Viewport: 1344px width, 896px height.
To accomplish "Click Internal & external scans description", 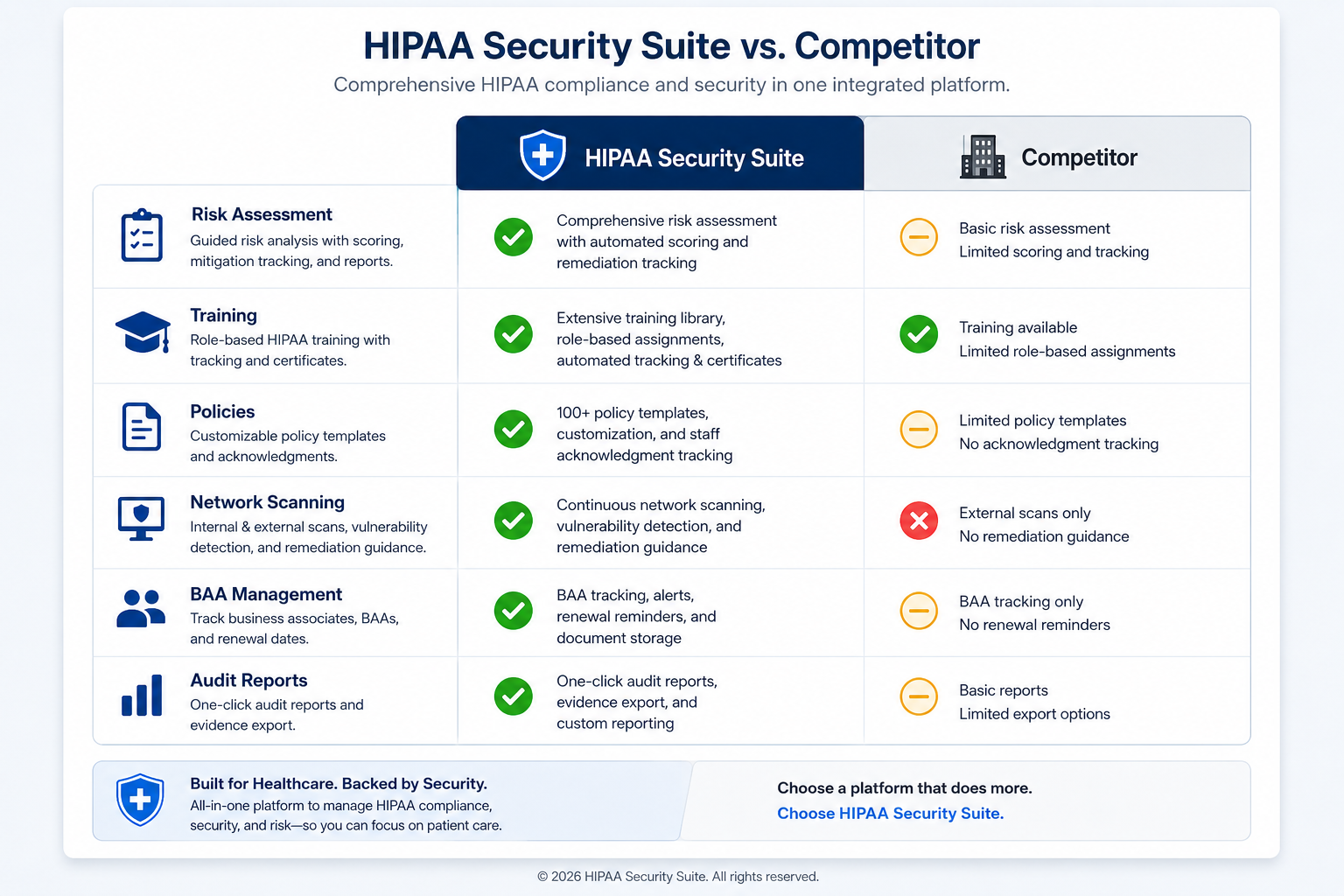I will (309, 537).
